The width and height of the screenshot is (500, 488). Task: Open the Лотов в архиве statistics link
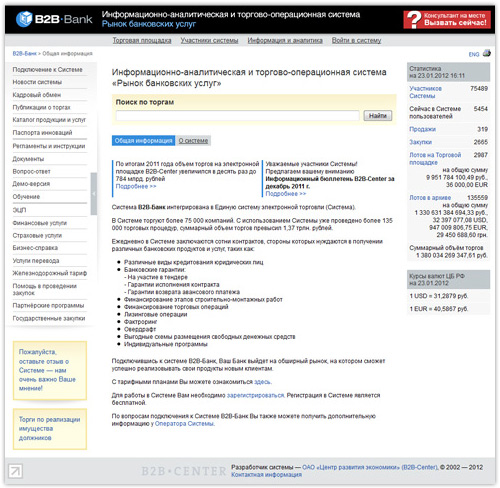point(430,198)
